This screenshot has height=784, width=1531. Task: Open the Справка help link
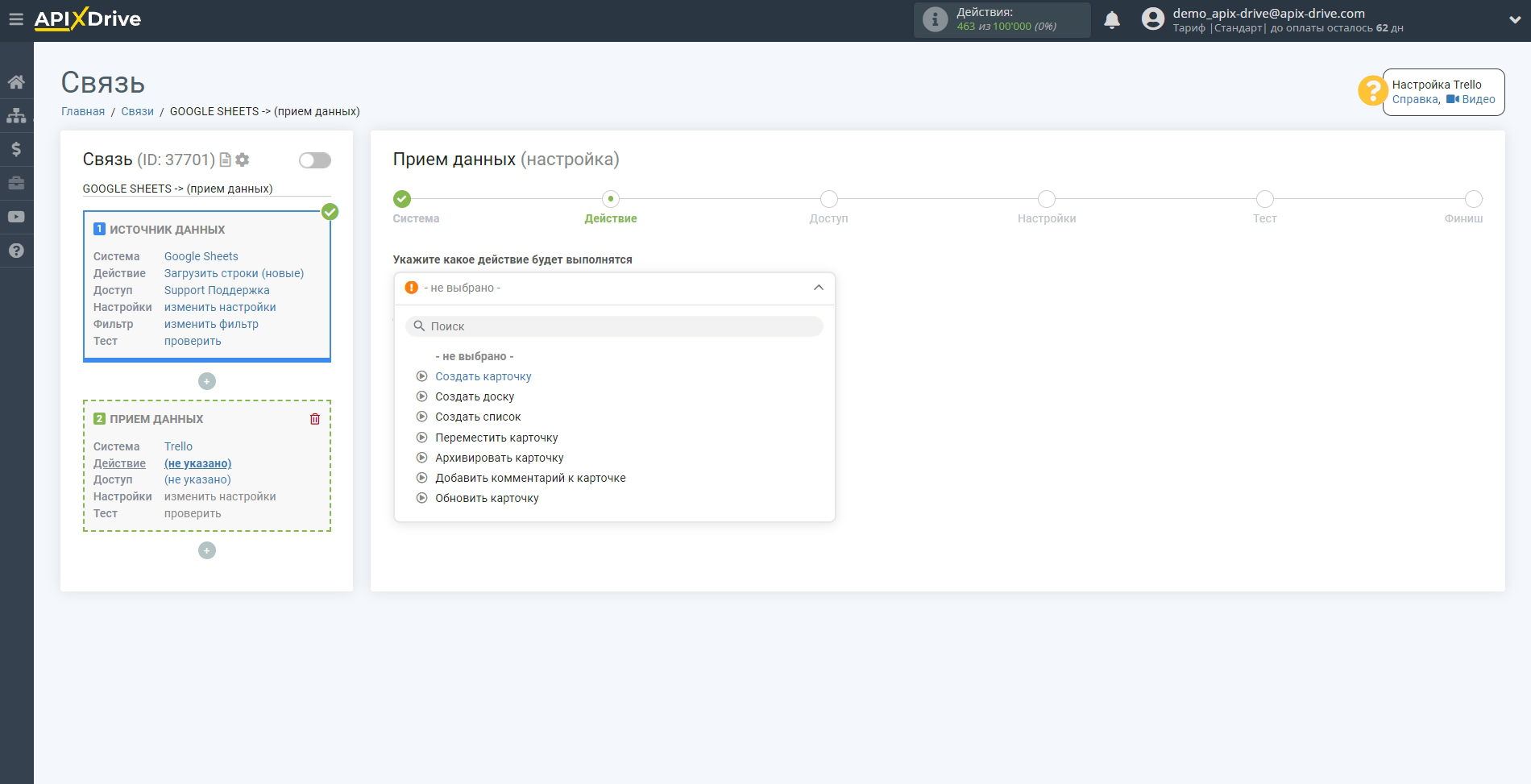pyautogui.click(x=1415, y=99)
